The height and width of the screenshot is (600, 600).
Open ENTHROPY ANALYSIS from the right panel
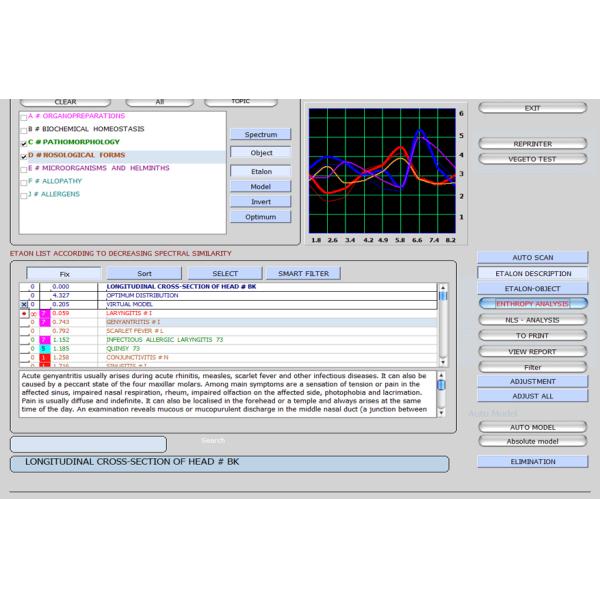point(531,303)
